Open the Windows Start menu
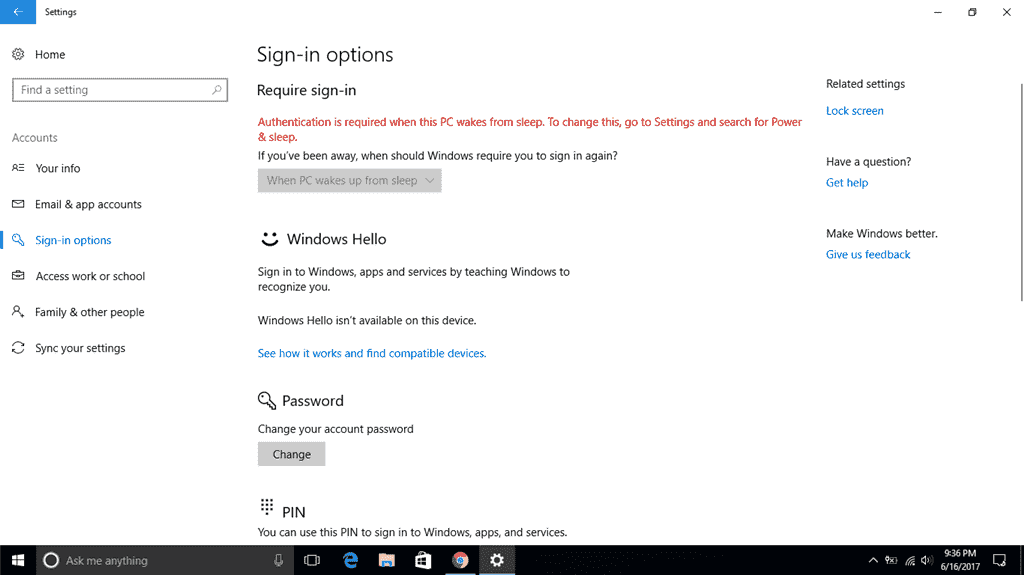Image resolution: width=1024 pixels, height=575 pixels. point(18,560)
